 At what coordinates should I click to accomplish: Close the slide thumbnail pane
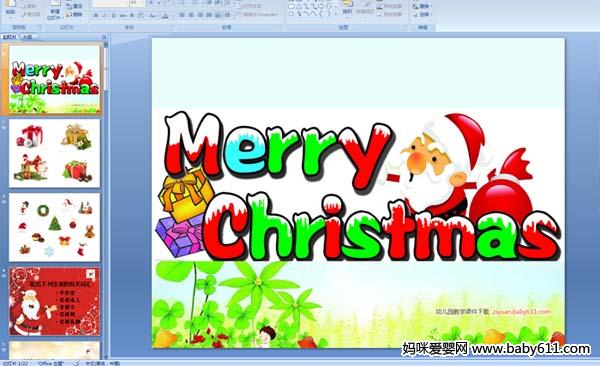104,37
